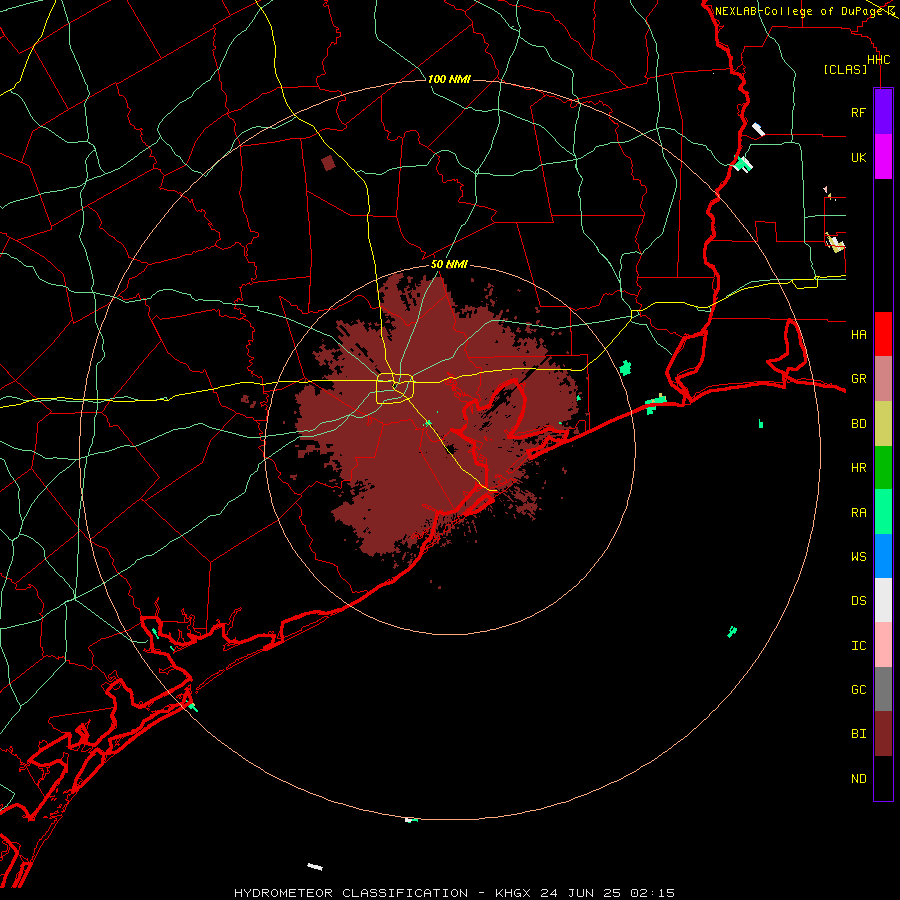
Task: Click the 02:15 timestamp
Action: tap(652, 893)
